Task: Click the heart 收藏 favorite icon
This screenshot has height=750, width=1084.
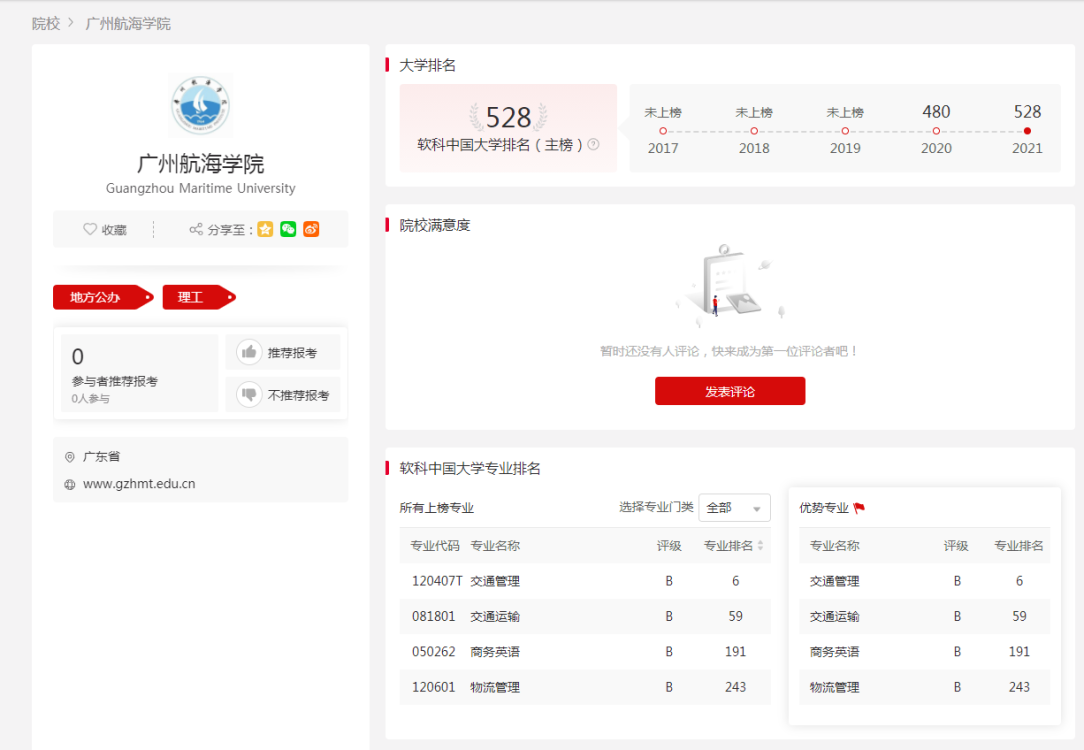Action: [x=90, y=229]
